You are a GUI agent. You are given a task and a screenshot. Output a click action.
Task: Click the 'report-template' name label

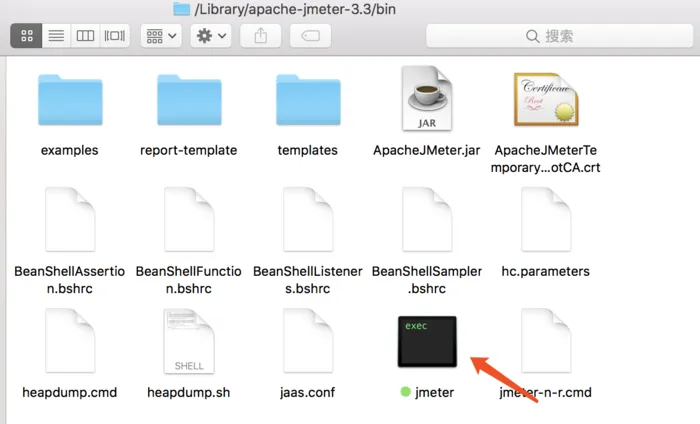(188, 150)
